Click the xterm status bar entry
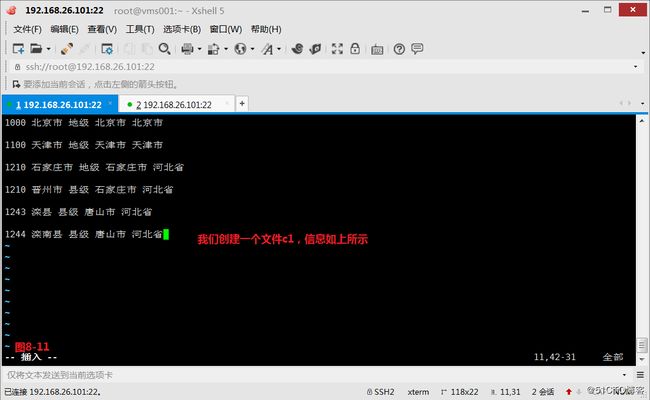Viewport: 650px width, 400px height. pyautogui.click(x=418, y=392)
